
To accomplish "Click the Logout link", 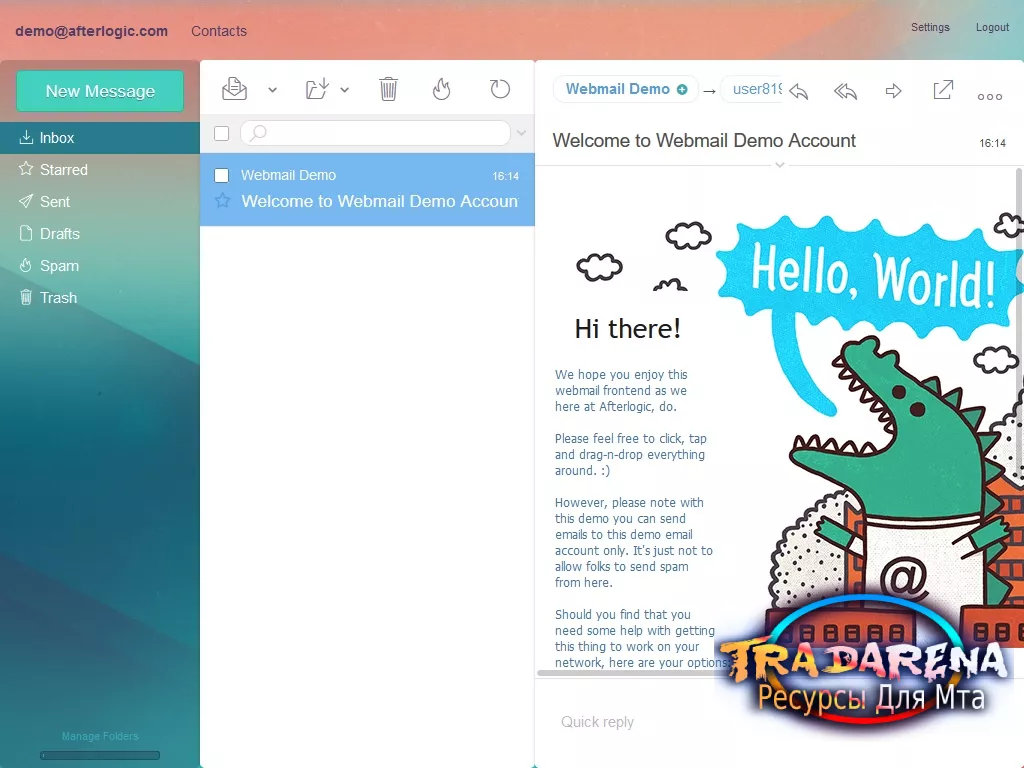I will click(992, 27).
